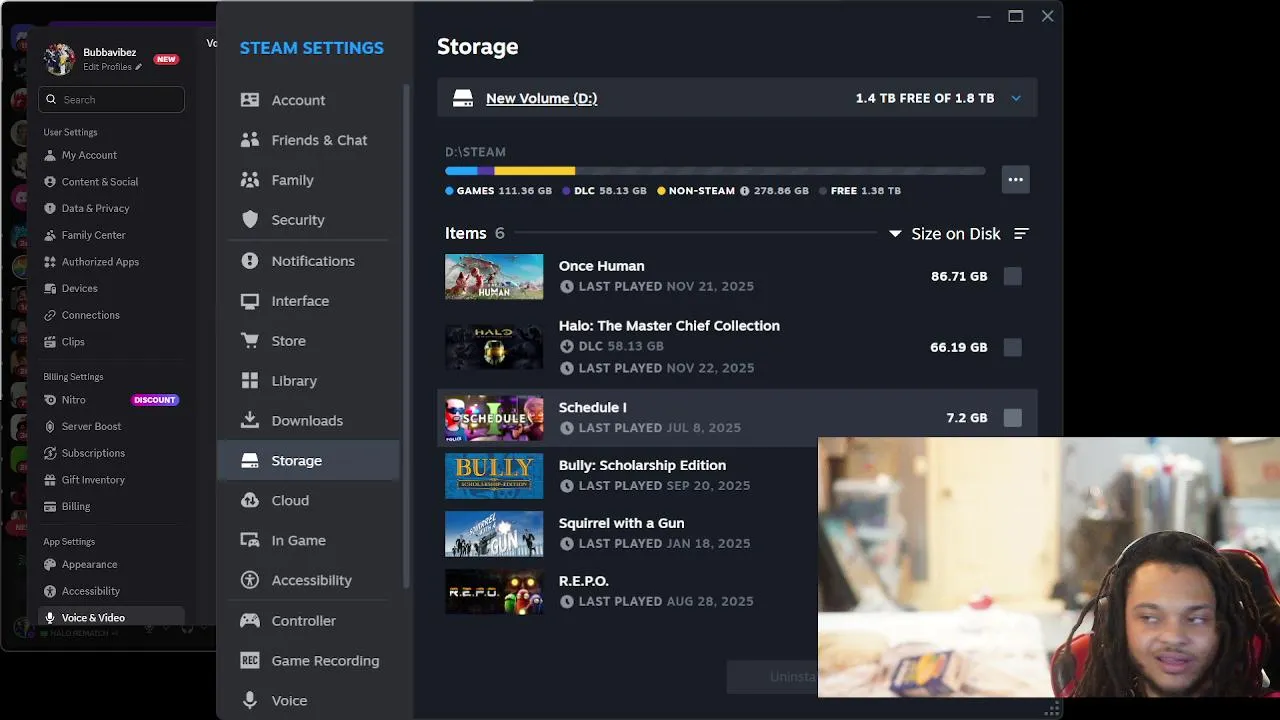The height and width of the screenshot is (720, 1280).
Task: Select the R.E.P.O. title text
Action: point(584,581)
